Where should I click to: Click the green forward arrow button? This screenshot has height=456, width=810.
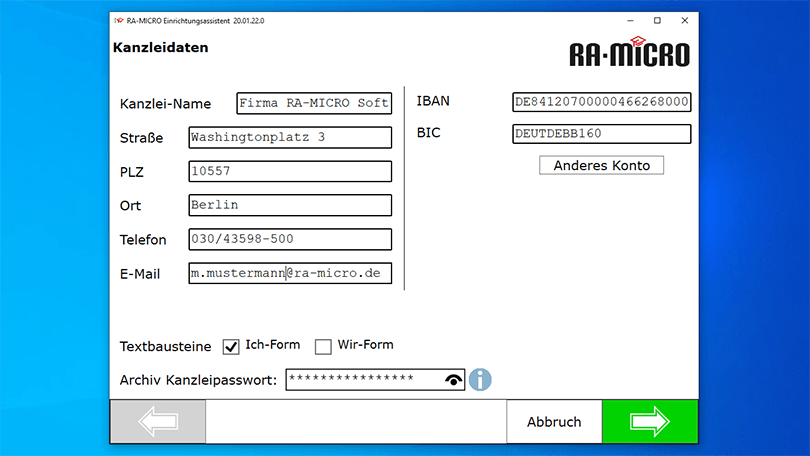click(649, 422)
